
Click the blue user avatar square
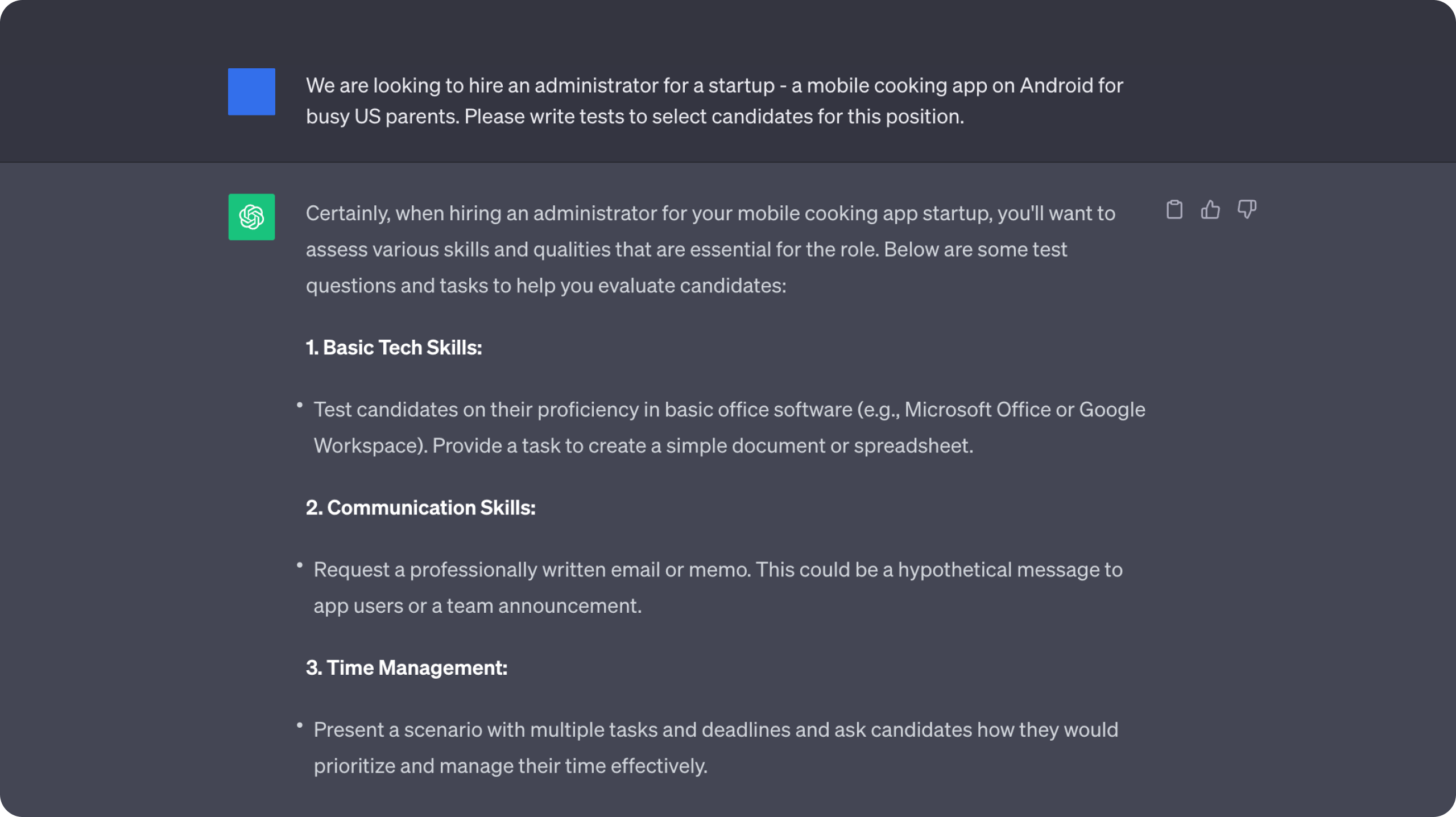[251, 92]
